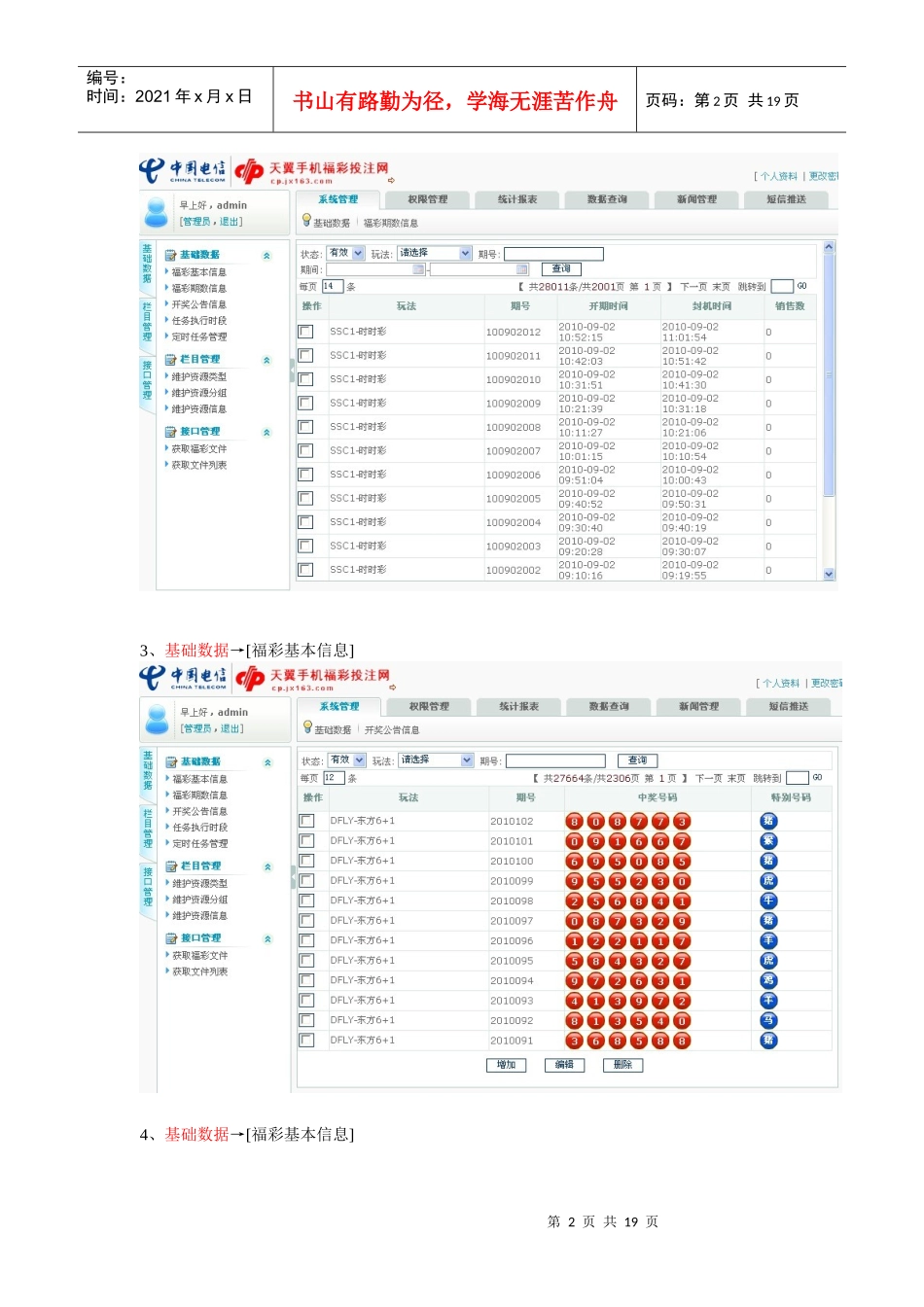Tick the checkbox for period 100902004
This screenshot has height=1307, width=924.
tap(305, 522)
